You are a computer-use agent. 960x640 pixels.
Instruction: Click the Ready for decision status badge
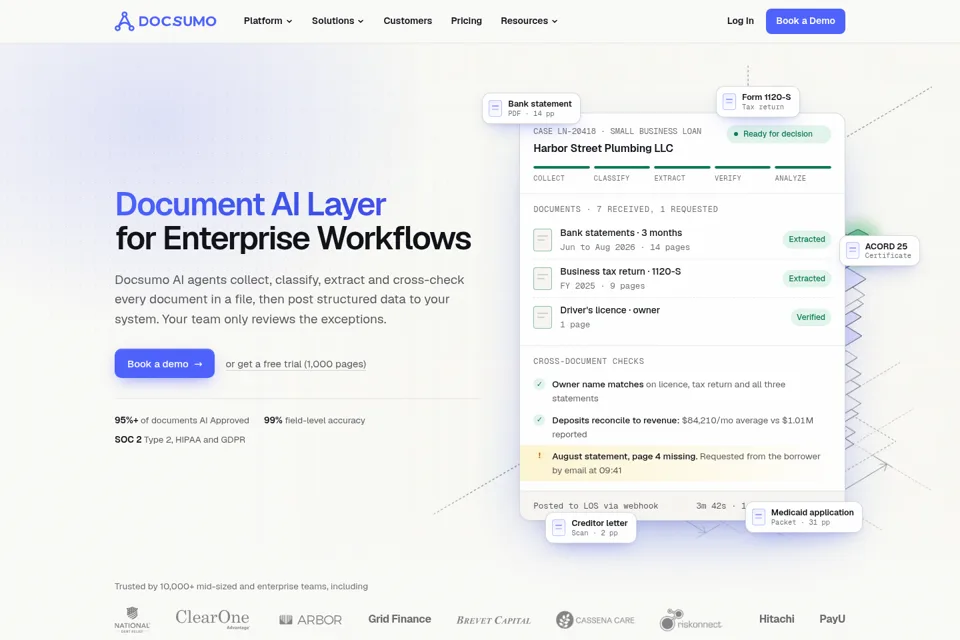point(778,134)
